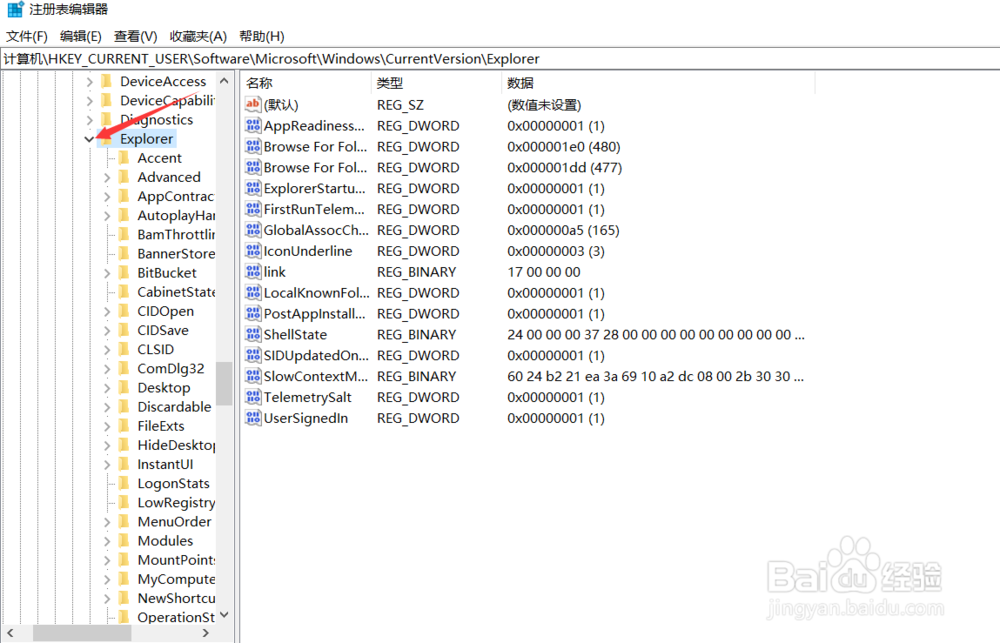
Task: Click the DeviceAccess folder icon
Action: point(107,81)
